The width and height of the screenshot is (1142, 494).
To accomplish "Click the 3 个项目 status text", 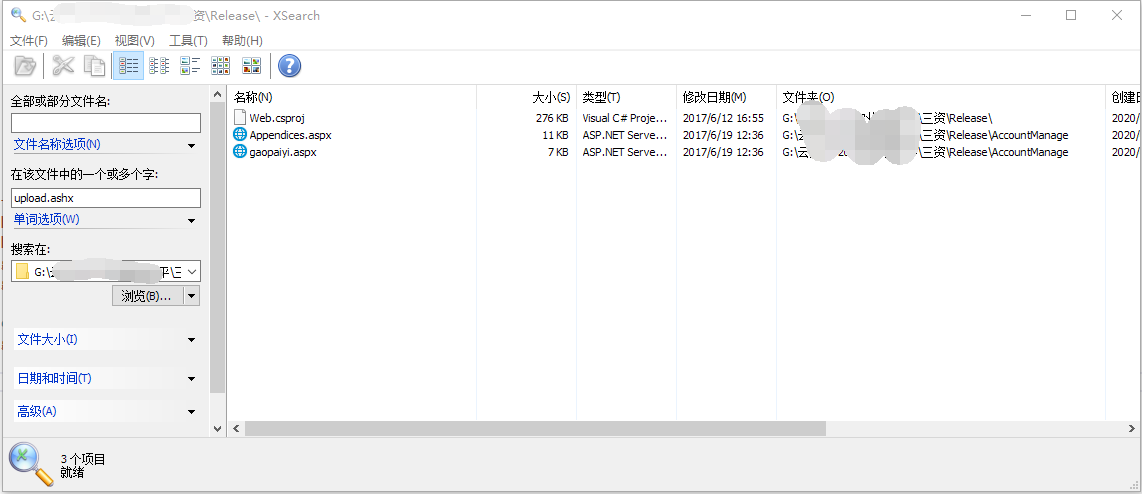I will [83, 459].
